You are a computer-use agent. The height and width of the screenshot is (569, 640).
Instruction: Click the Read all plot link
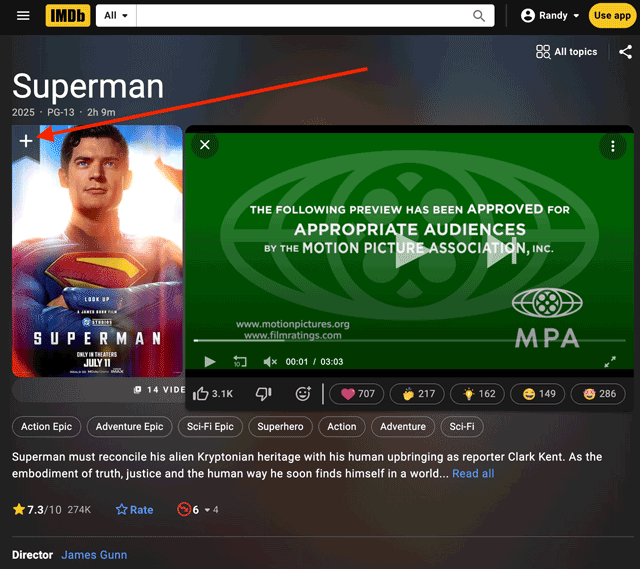click(x=473, y=473)
